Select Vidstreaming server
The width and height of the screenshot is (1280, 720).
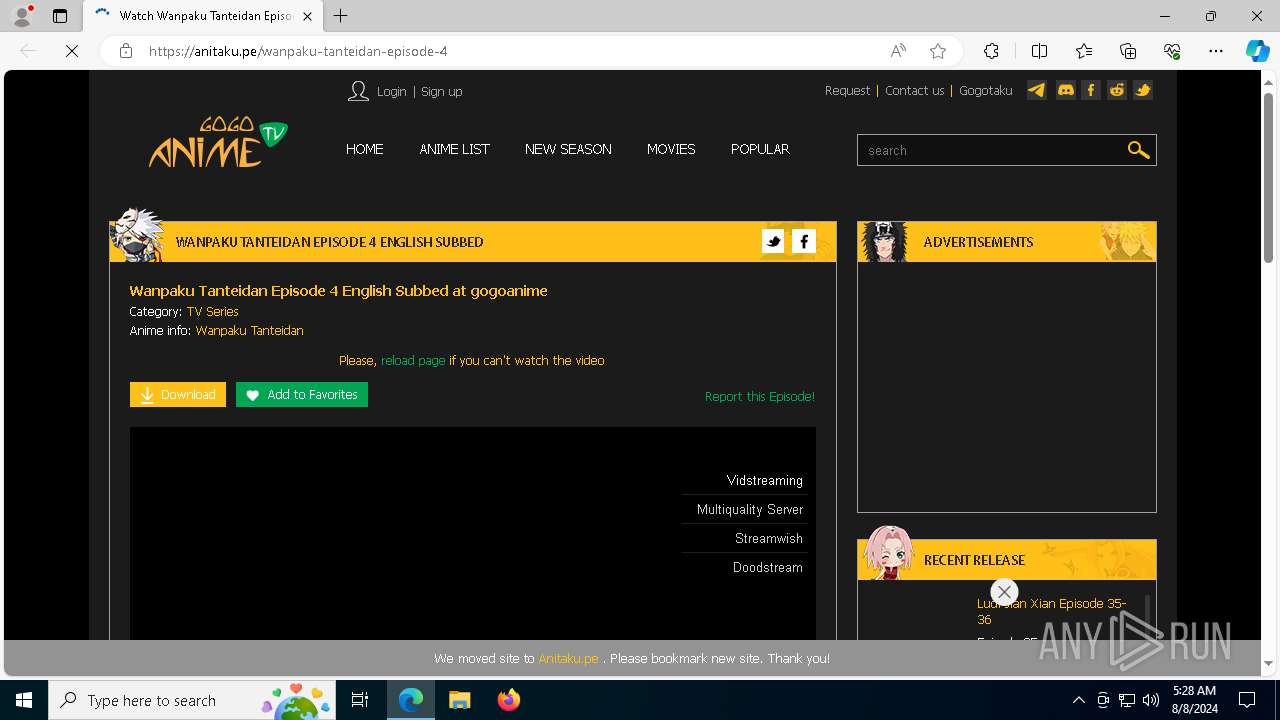[765, 480]
